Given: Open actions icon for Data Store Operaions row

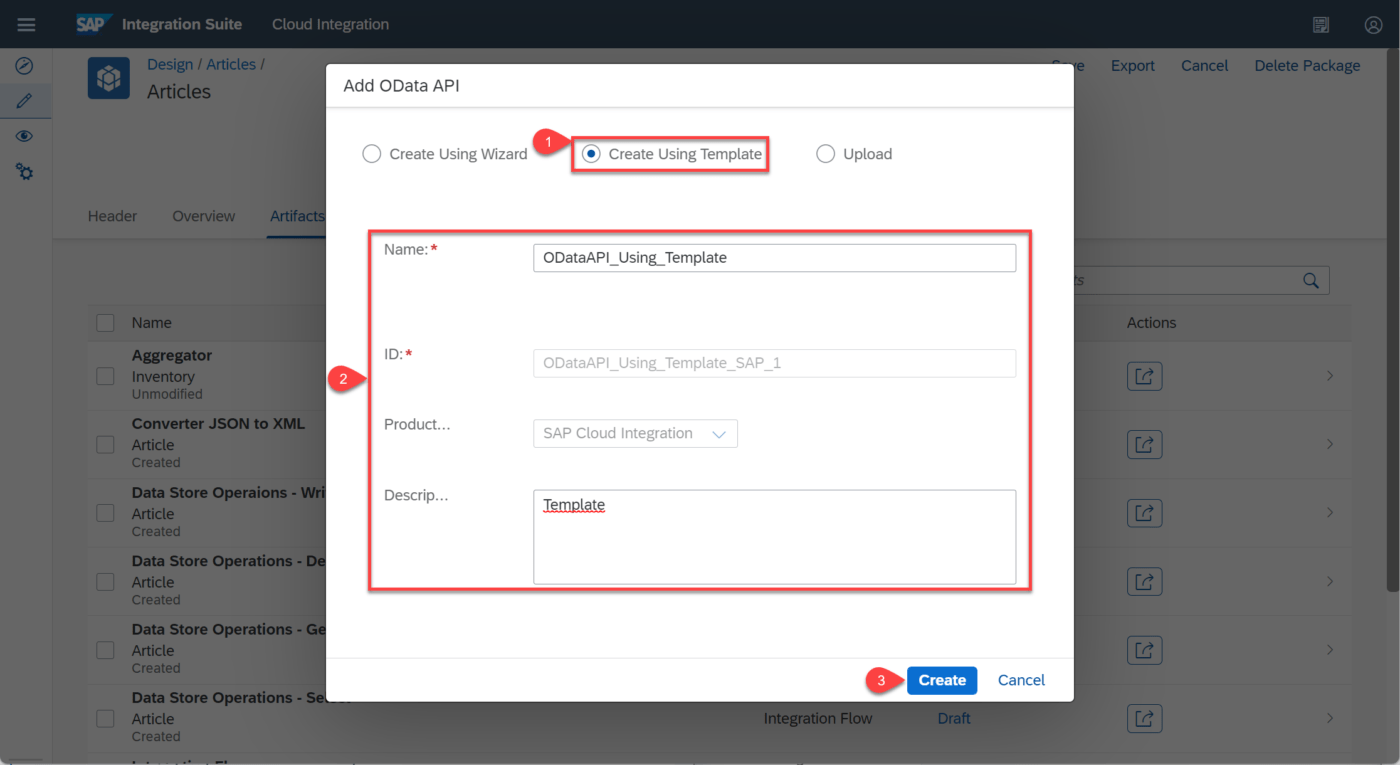Looking at the screenshot, I should pos(1145,513).
